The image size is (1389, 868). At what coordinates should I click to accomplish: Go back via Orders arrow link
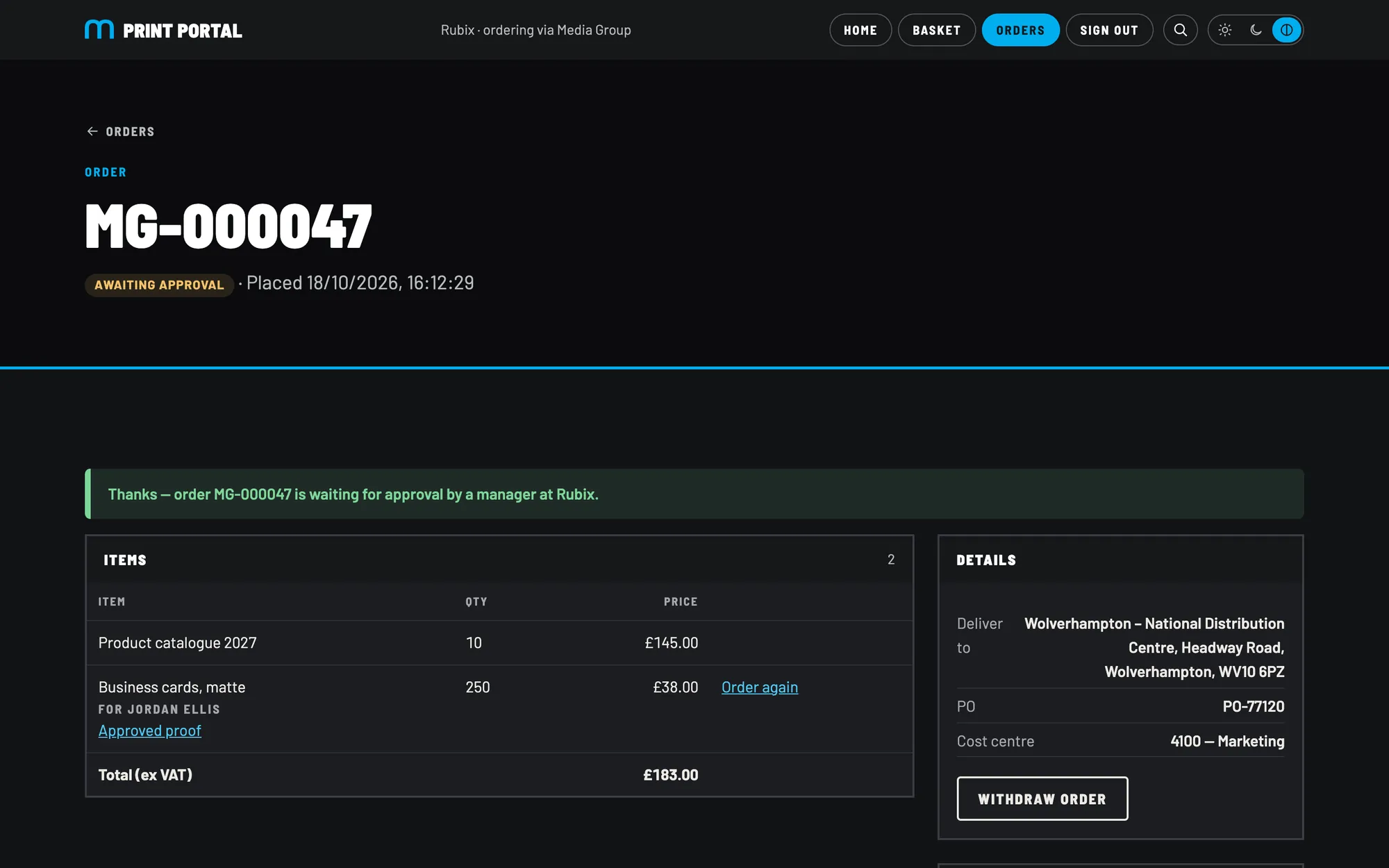coord(120,131)
